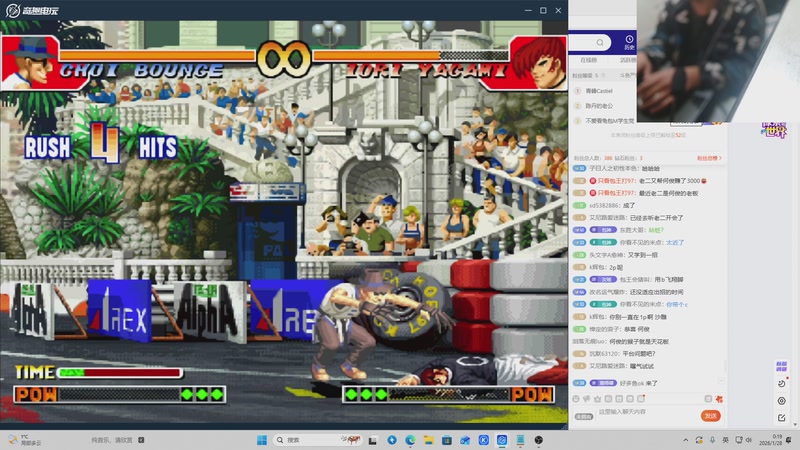Select ranked user 陈丹的老公
800x450 pixels.
599,106
